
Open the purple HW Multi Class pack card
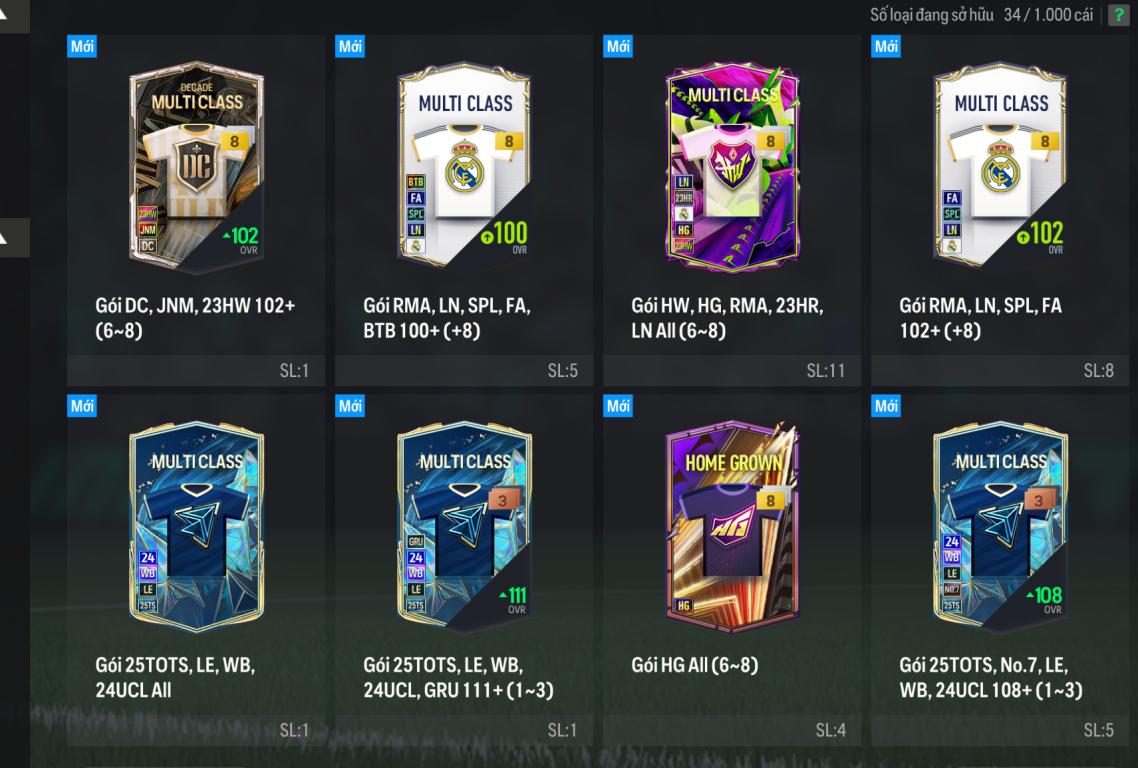pyautogui.click(x=732, y=167)
